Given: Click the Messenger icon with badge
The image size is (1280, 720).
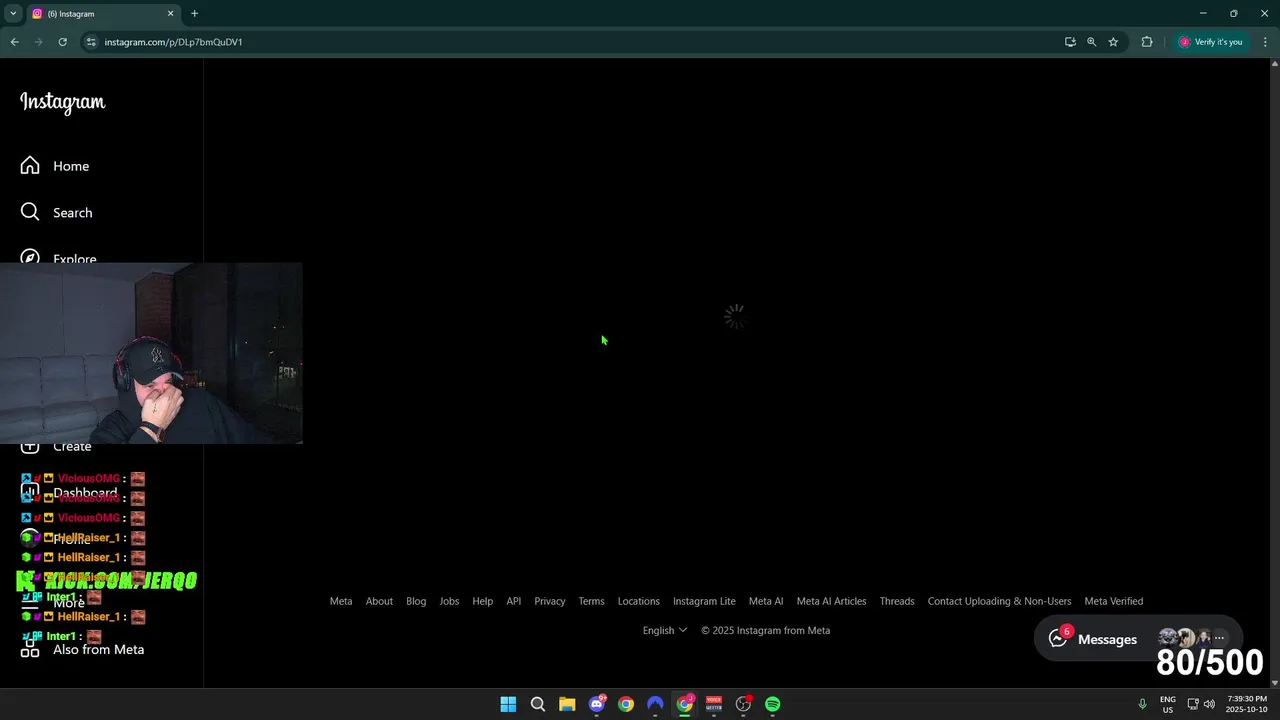Looking at the screenshot, I should [x=1059, y=638].
